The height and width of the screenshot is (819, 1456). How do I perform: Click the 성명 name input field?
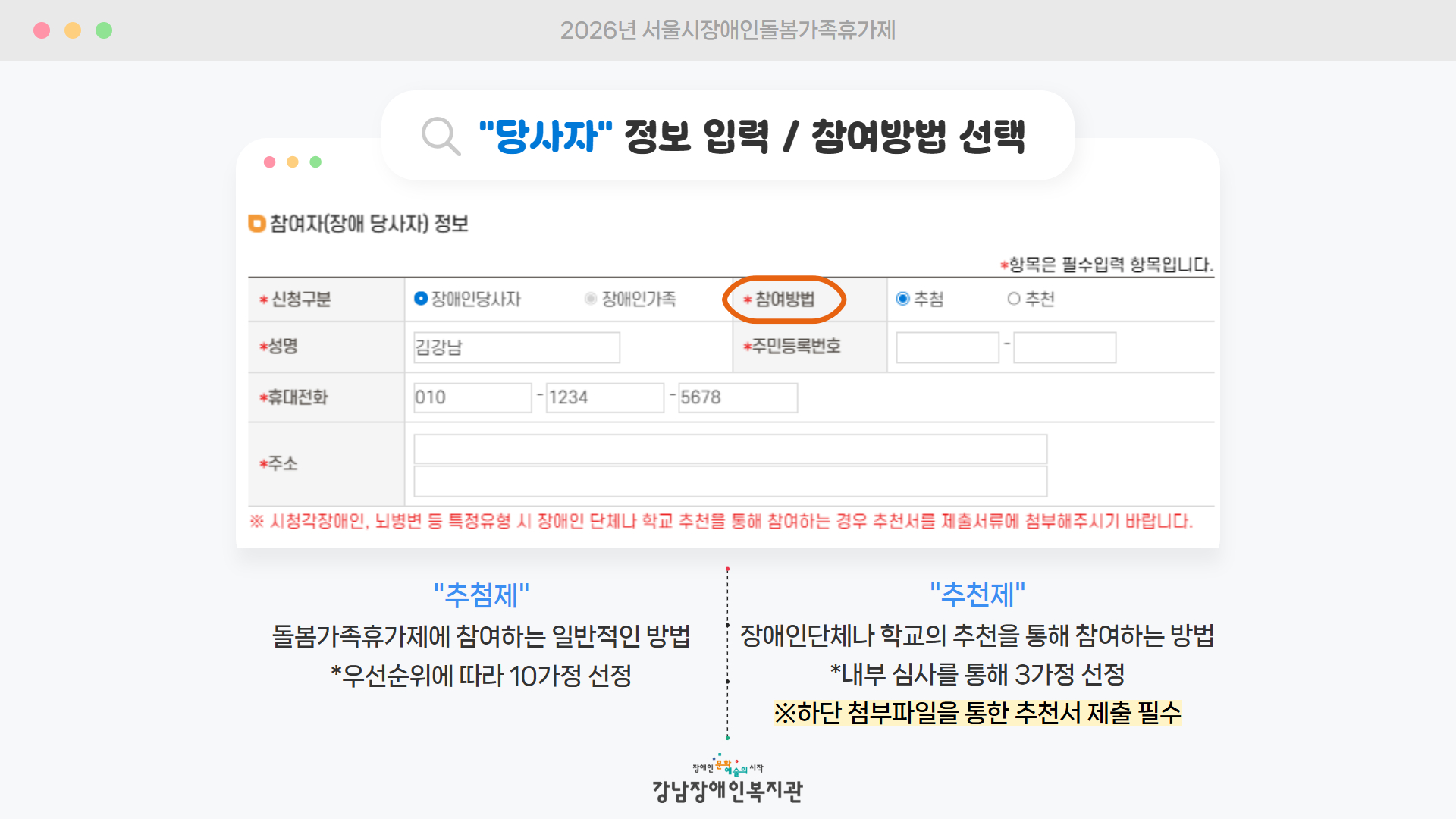coord(516,347)
